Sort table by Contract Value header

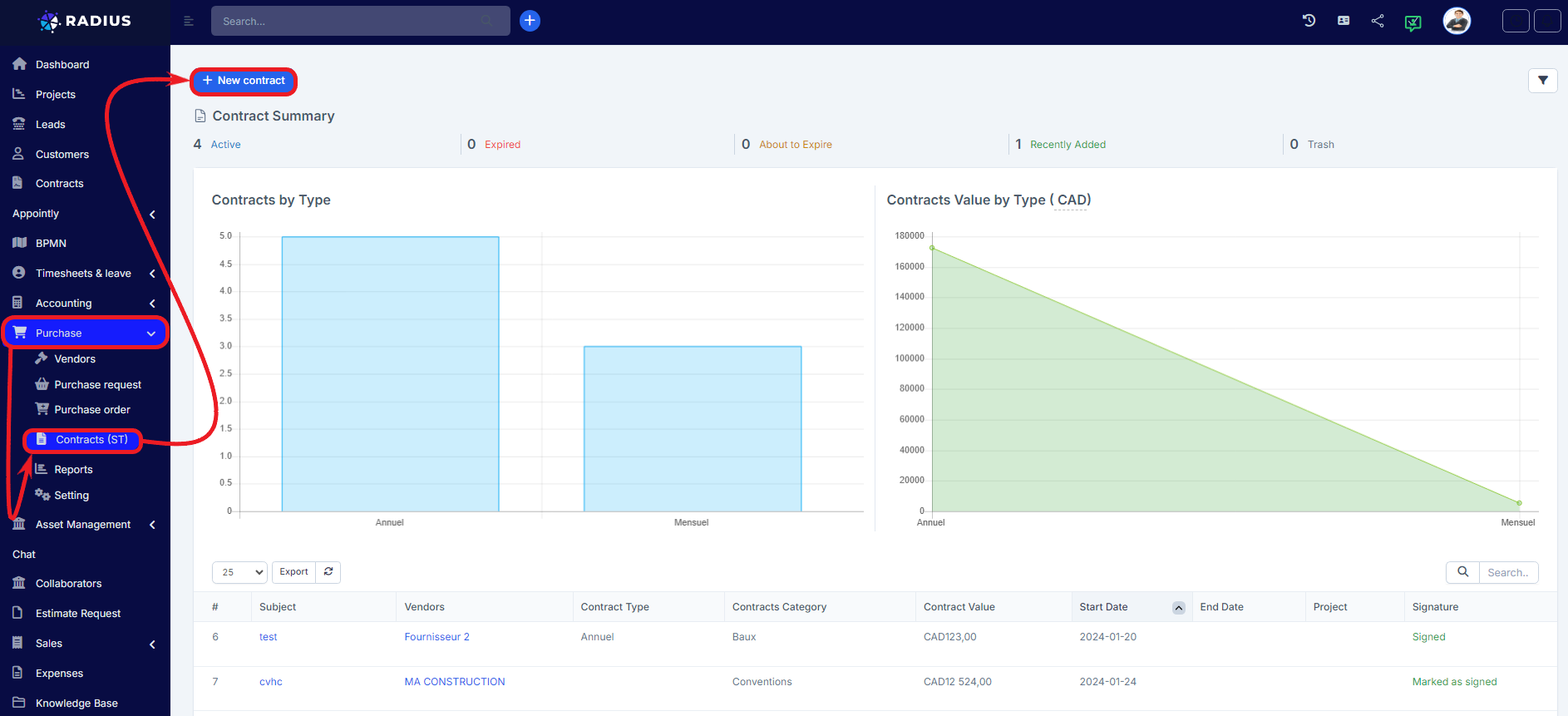pos(959,607)
